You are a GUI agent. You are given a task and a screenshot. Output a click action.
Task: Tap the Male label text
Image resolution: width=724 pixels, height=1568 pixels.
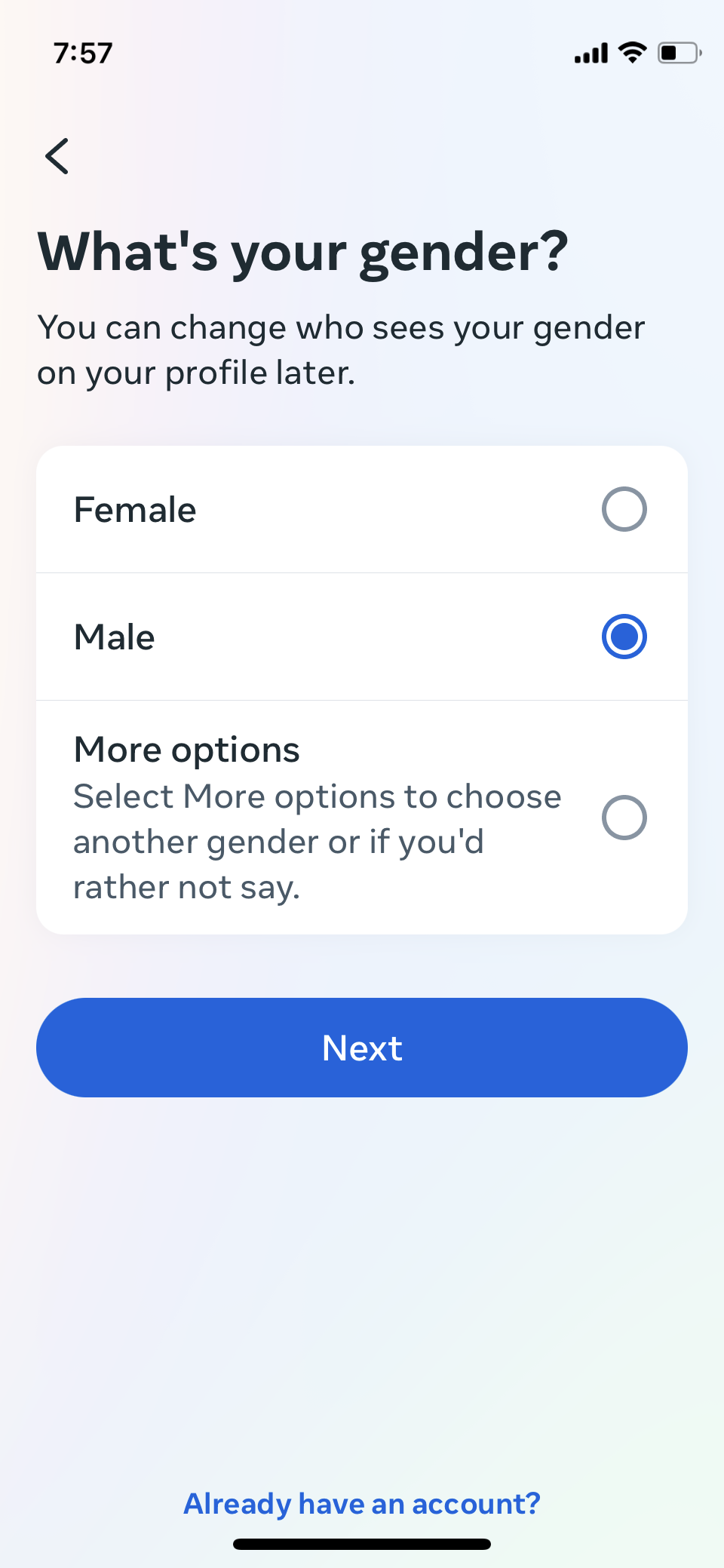click(115, 637)
